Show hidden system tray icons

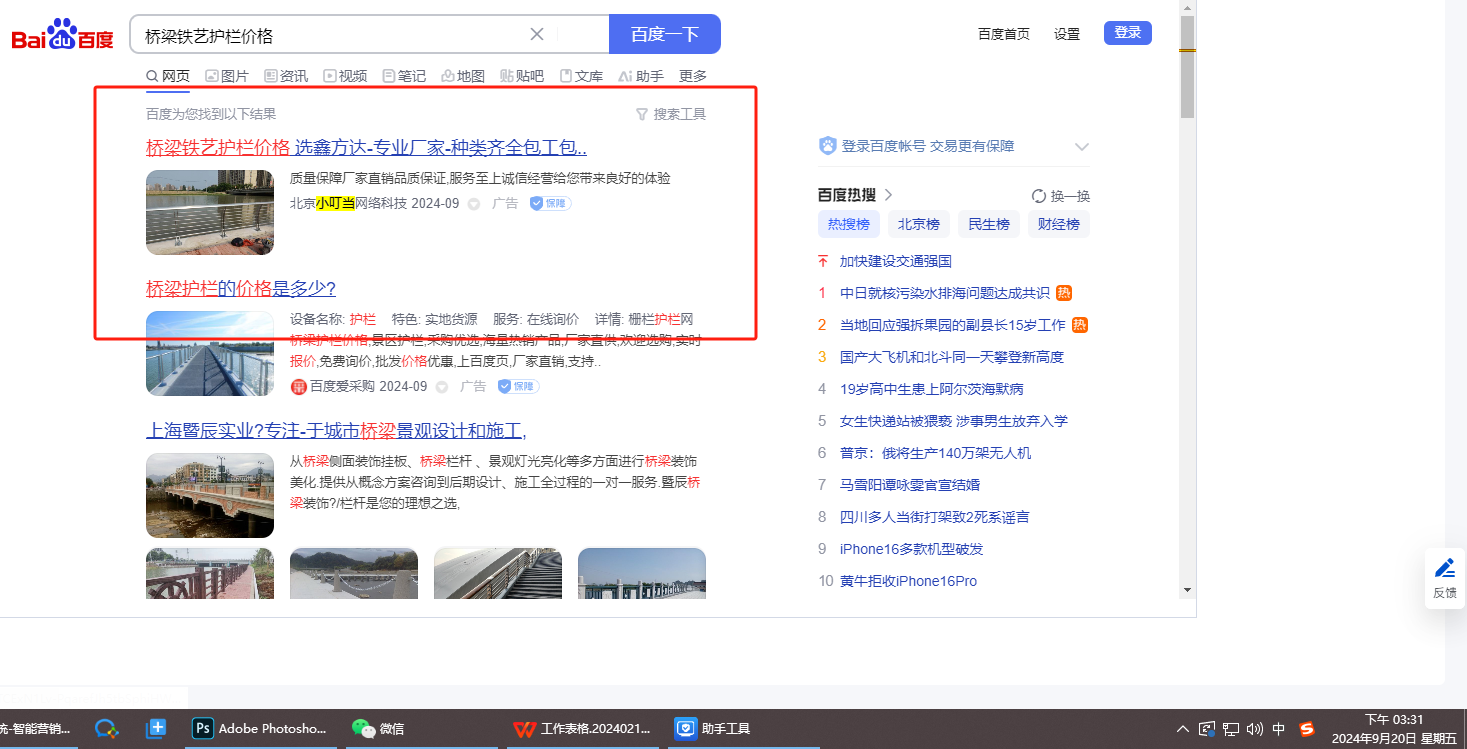click(x=1183, y=729)
